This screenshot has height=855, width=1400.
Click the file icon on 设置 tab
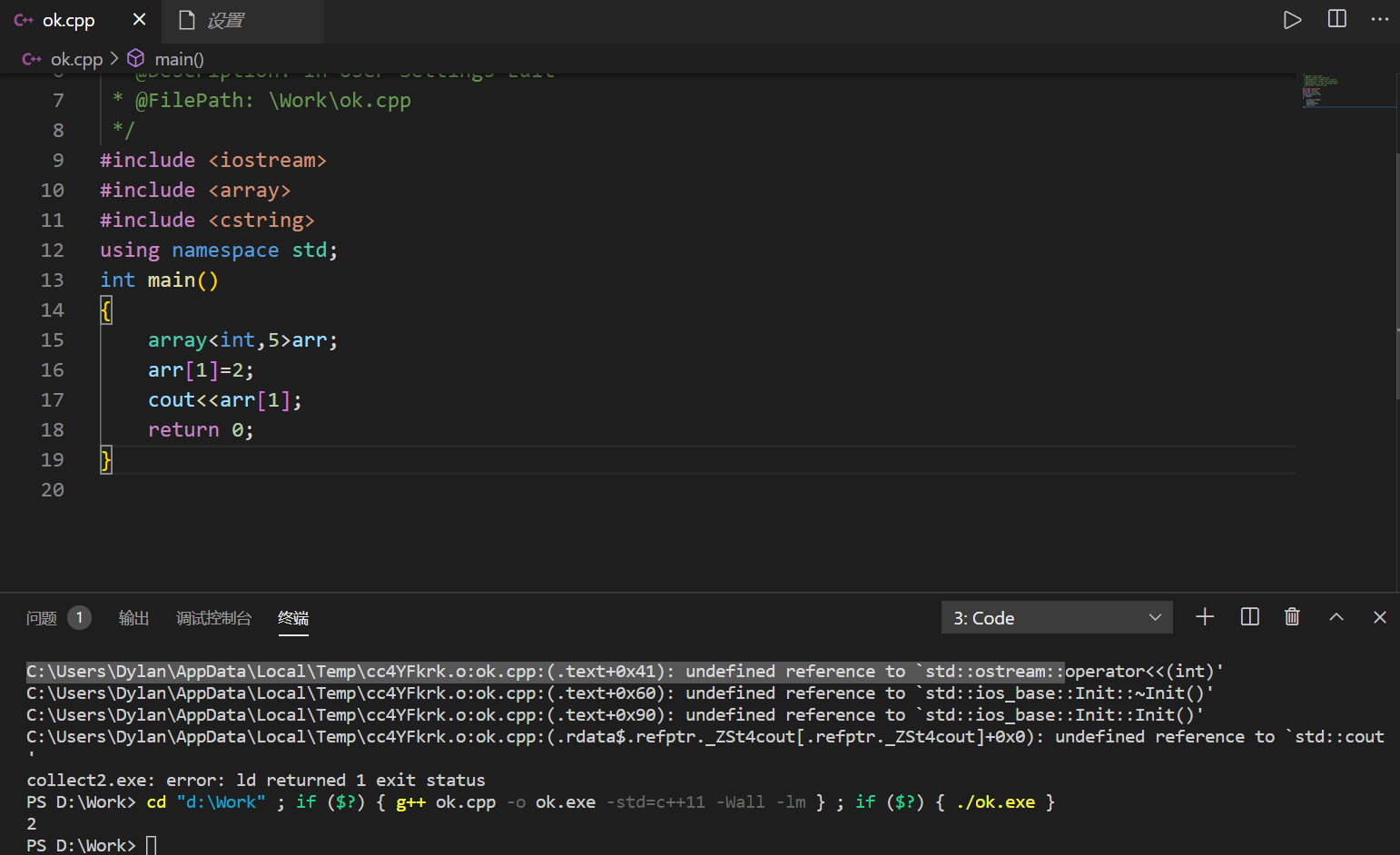pyautogui.click(x=187, y=20)
